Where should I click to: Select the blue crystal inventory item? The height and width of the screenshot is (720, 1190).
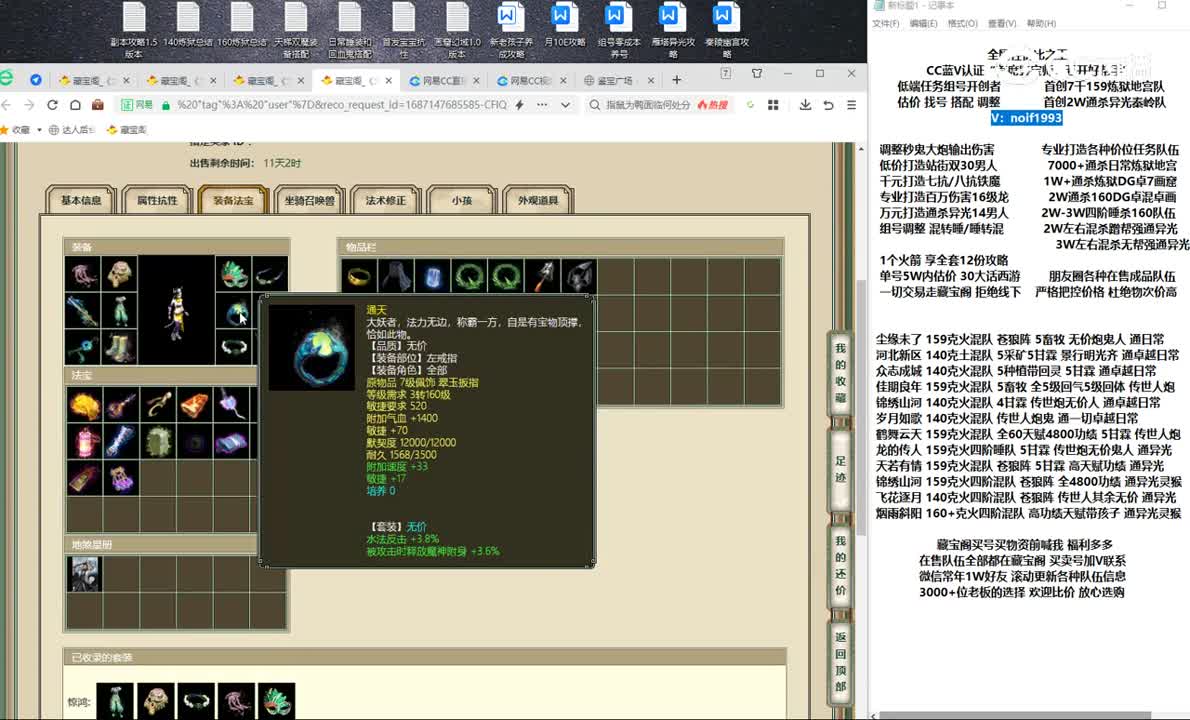[432, 276]
